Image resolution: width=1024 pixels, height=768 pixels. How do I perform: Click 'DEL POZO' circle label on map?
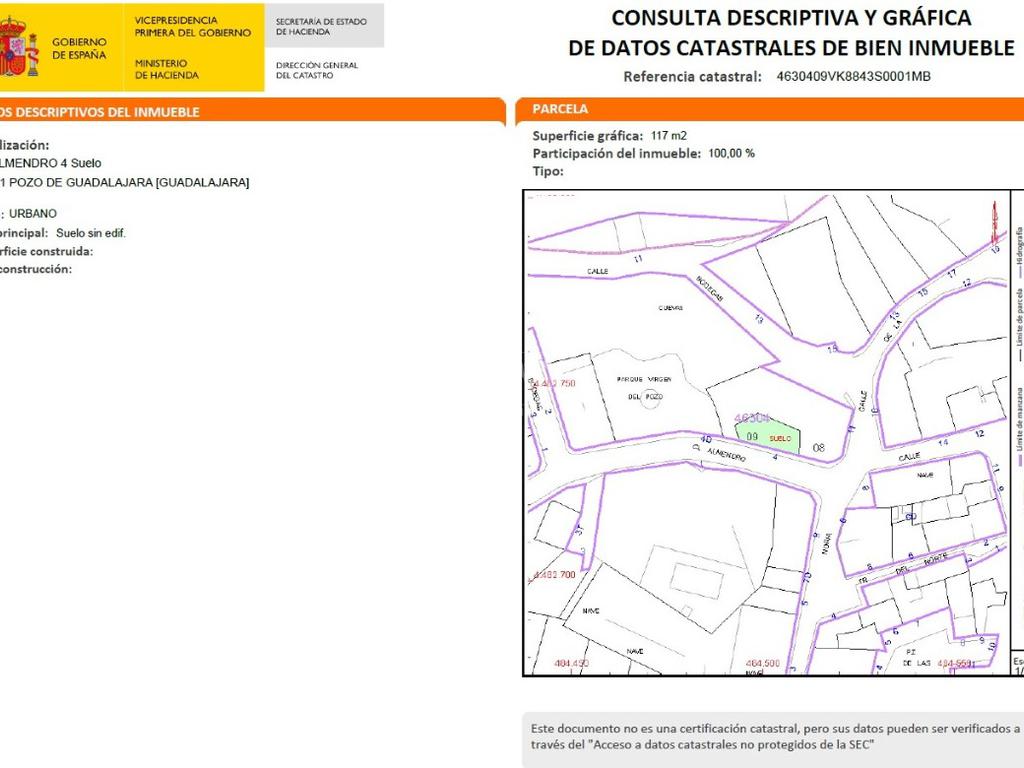645,396
